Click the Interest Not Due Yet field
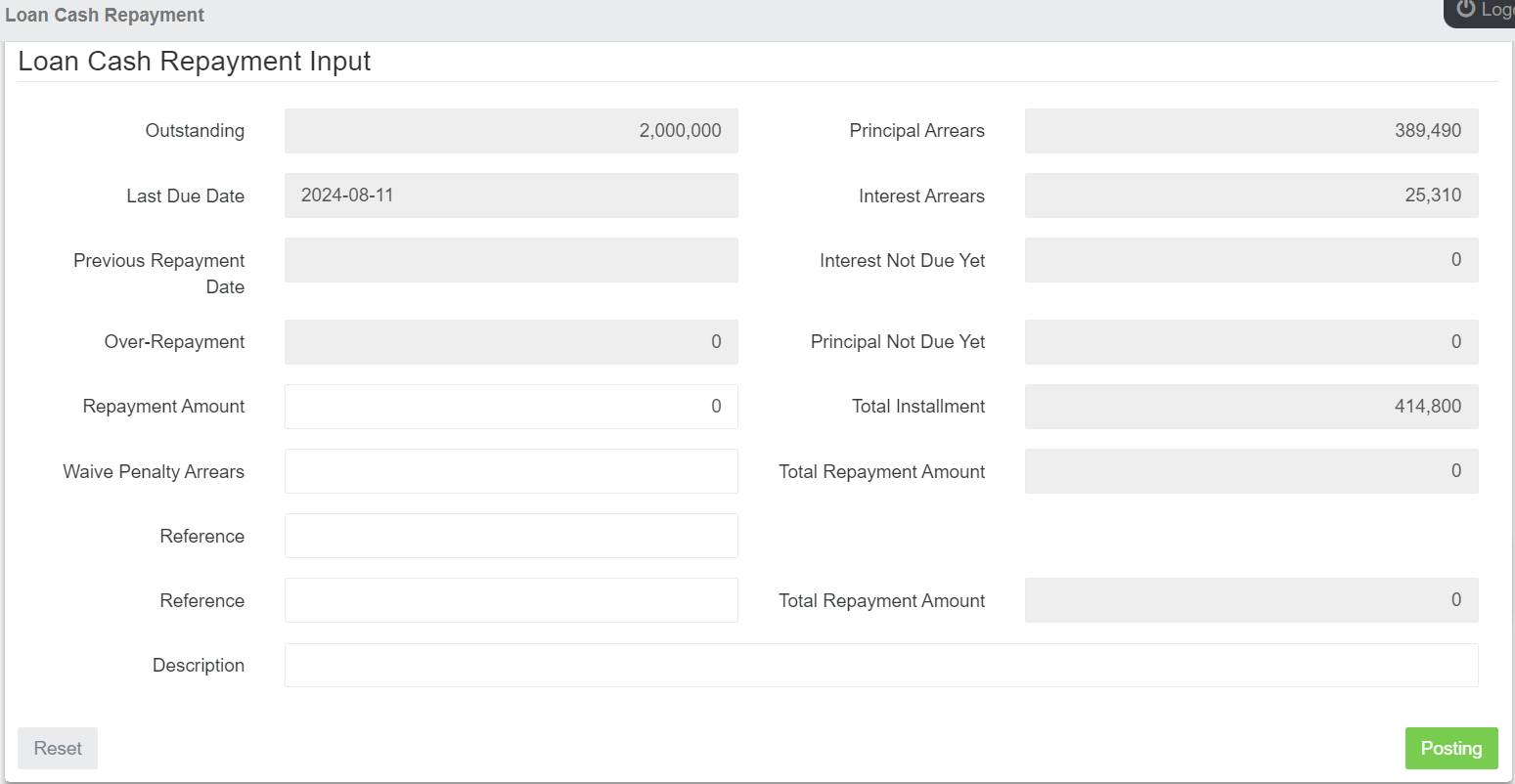Image resolution: width=1515 pixels, height=784 pixels. [x=1250, y=260]
